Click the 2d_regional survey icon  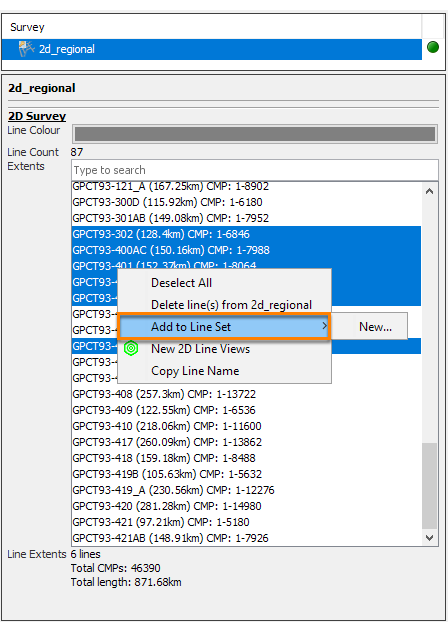tap(26, 49)
